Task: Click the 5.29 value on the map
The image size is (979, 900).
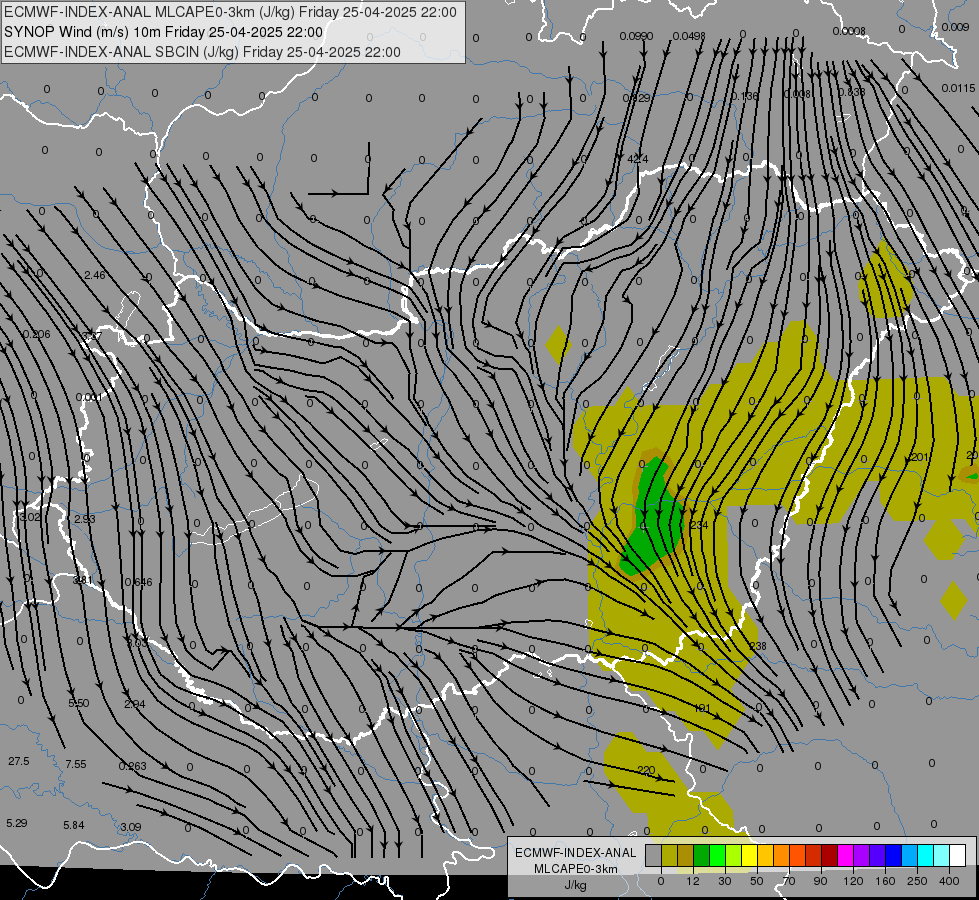Action: pyautogui.click(x=17, y=823)
